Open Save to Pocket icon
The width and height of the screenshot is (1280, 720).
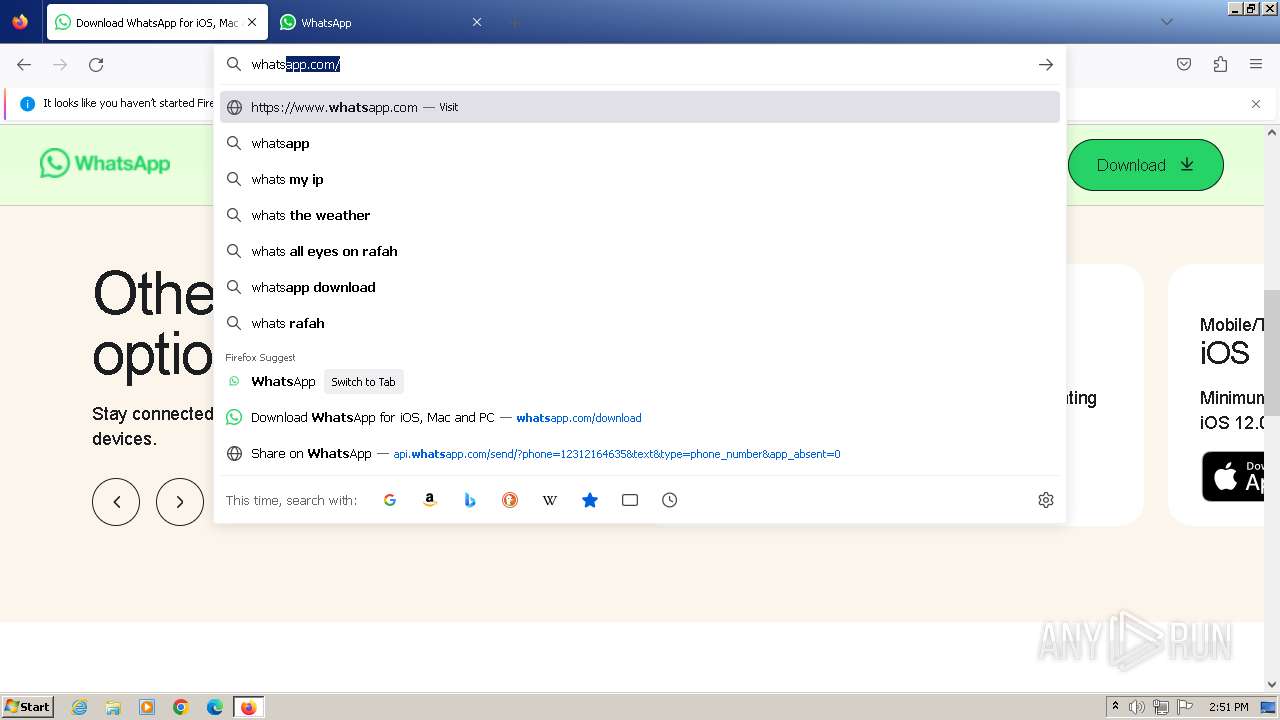1184,64
